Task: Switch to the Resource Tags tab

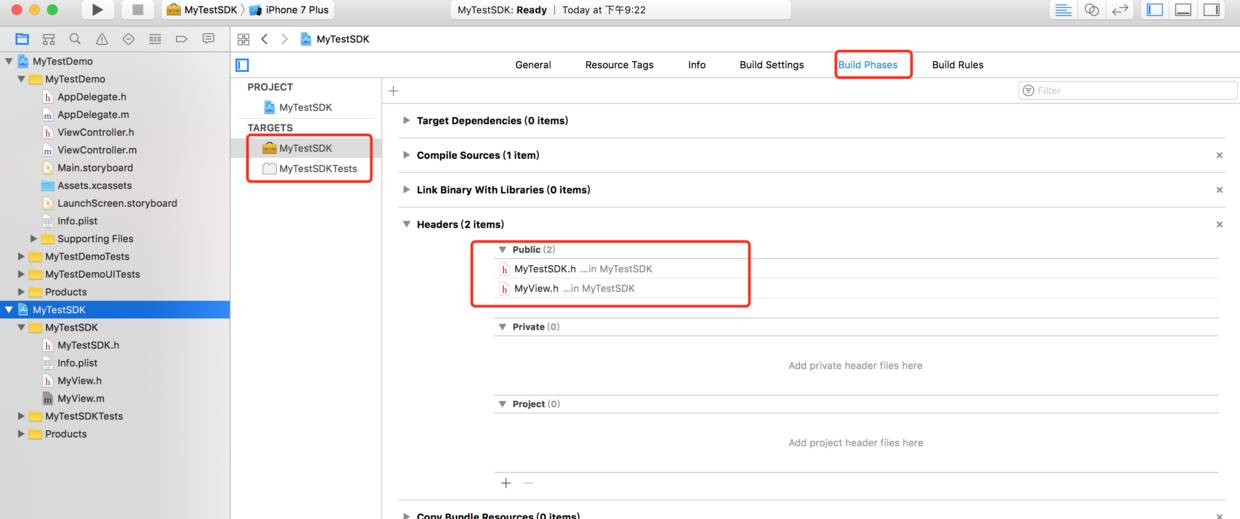Action: 619,65
